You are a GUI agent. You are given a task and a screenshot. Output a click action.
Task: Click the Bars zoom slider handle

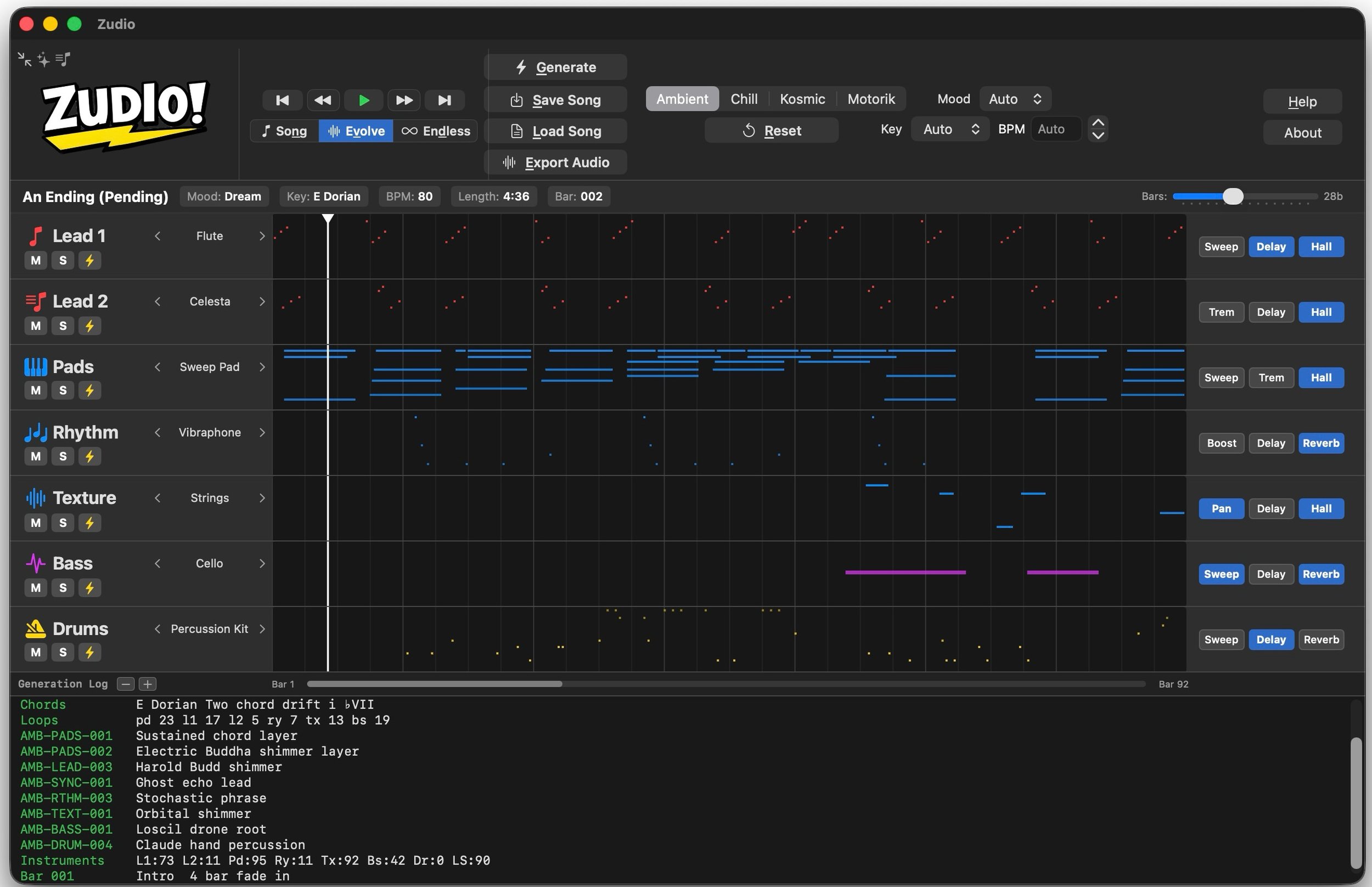click(1232, 197)
